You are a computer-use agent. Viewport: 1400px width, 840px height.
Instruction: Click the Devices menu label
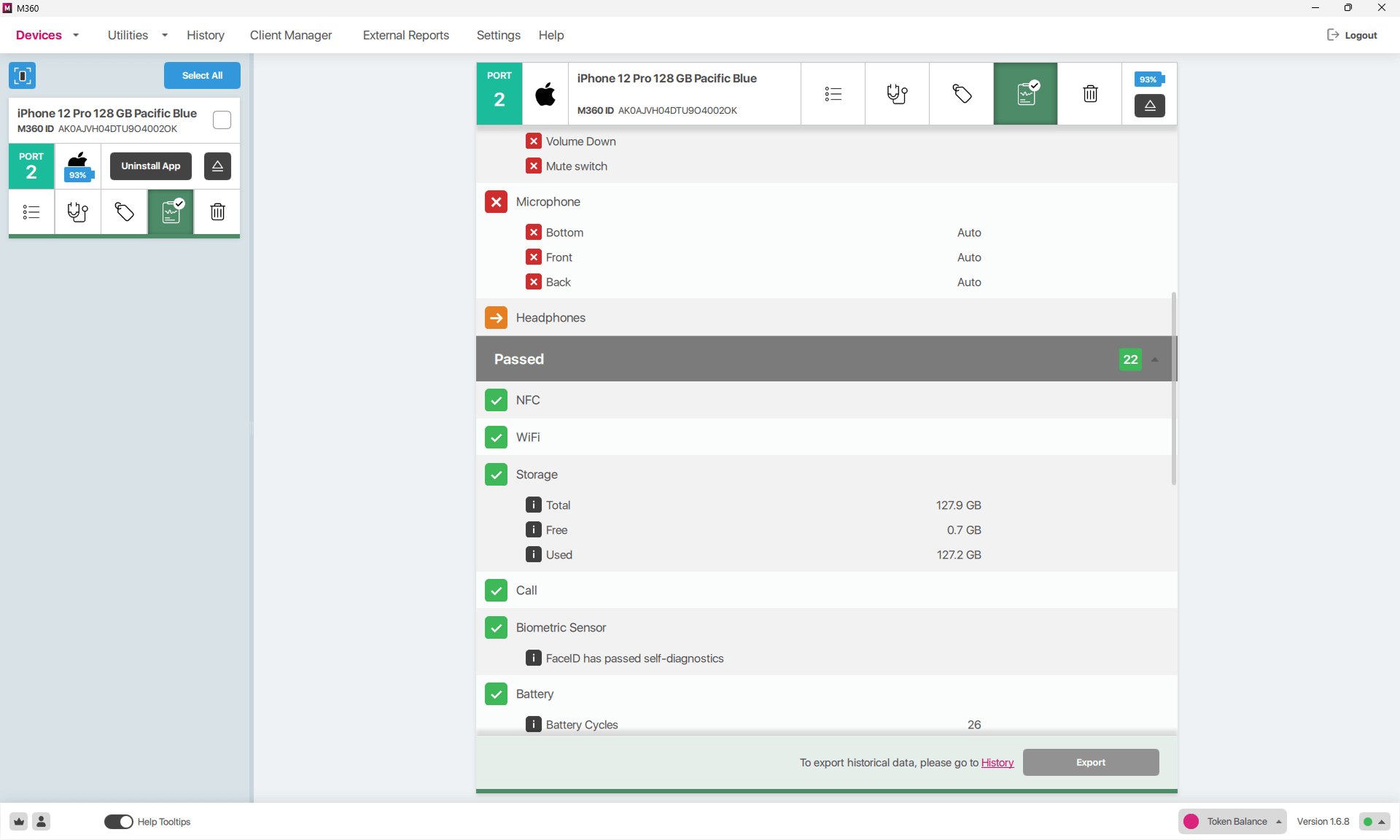[39, 35]
